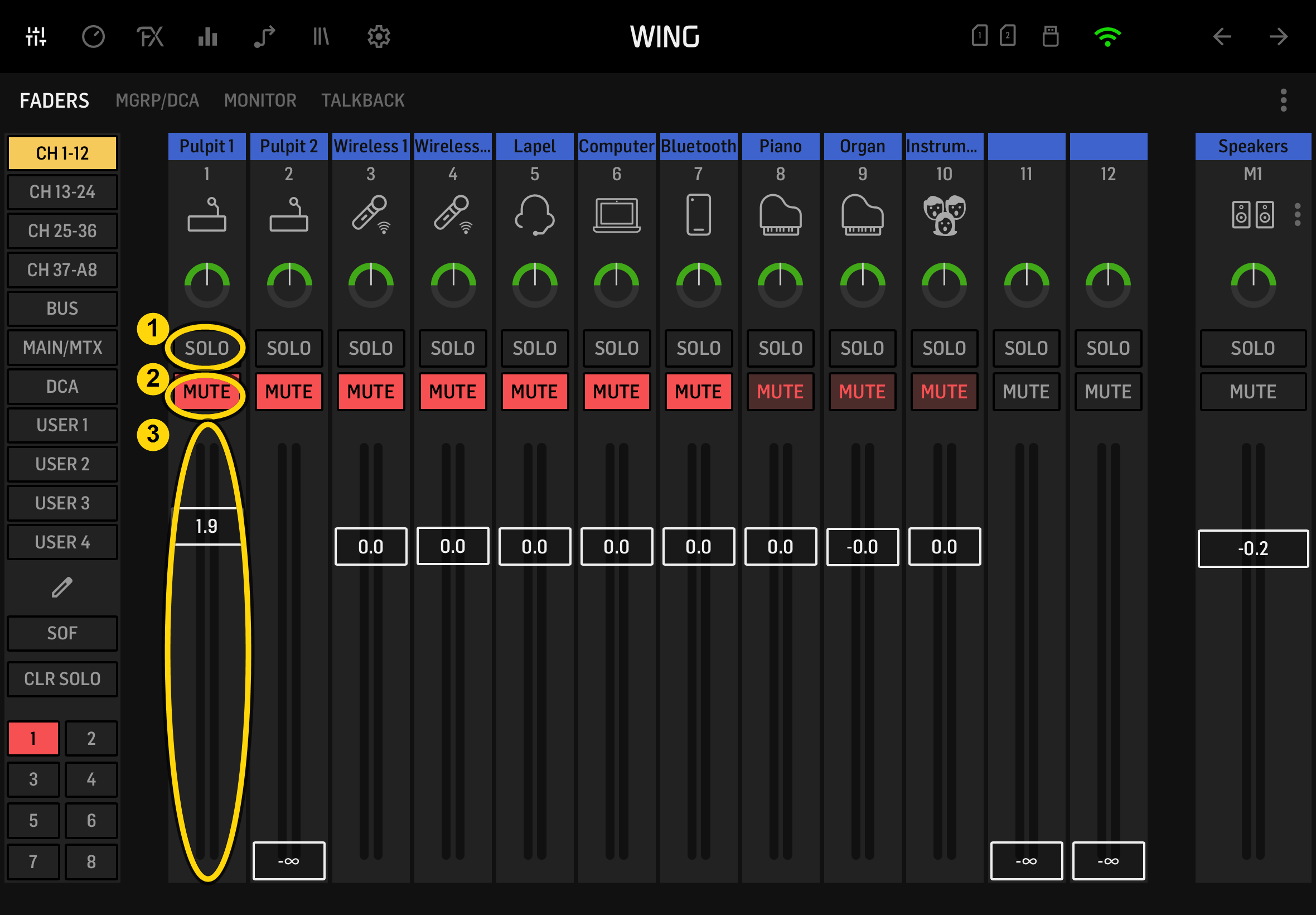
Task: Solo the Lapel channel
Action: pyautogui.click(x=535, y=348)
